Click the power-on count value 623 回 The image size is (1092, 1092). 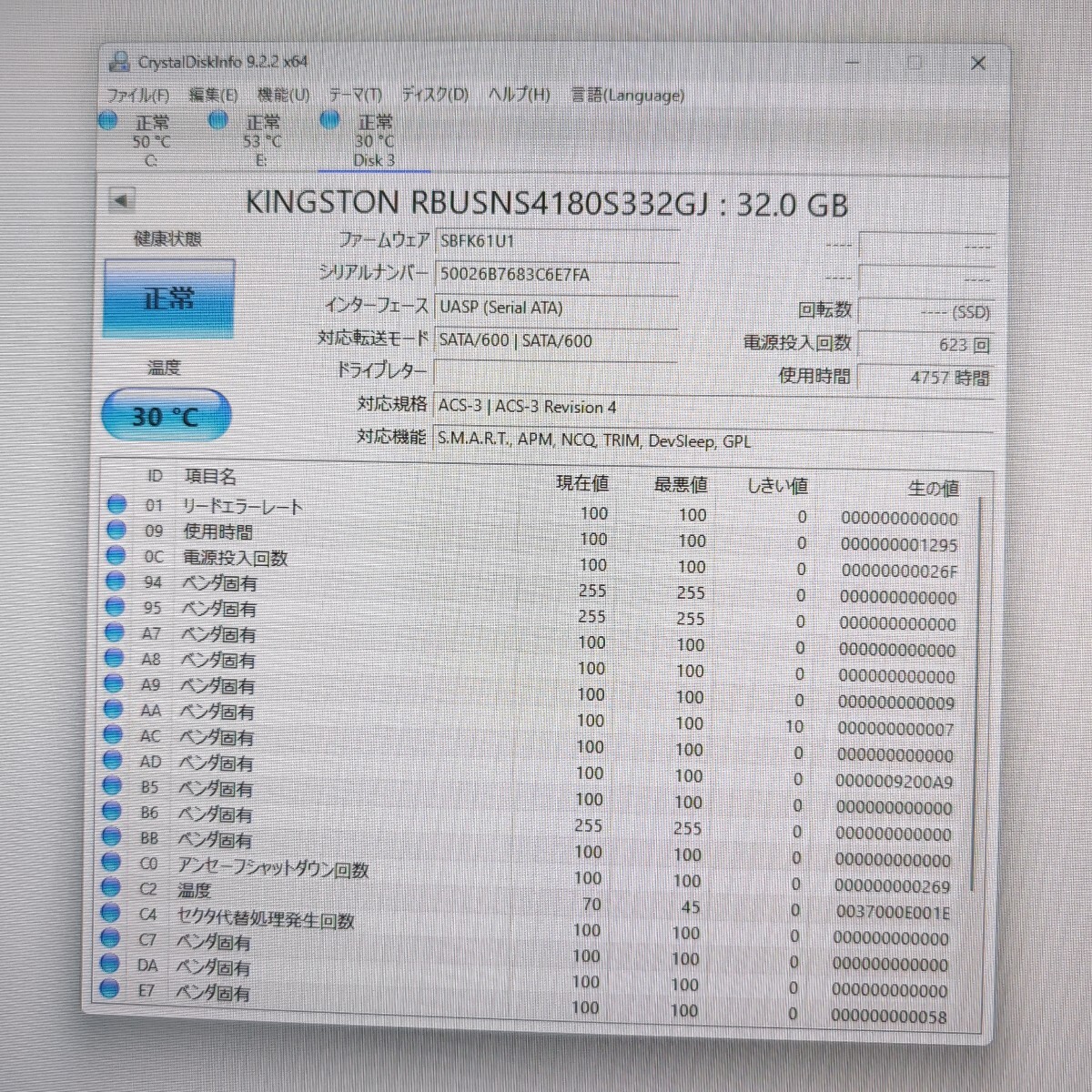click(x=925, y=345)
